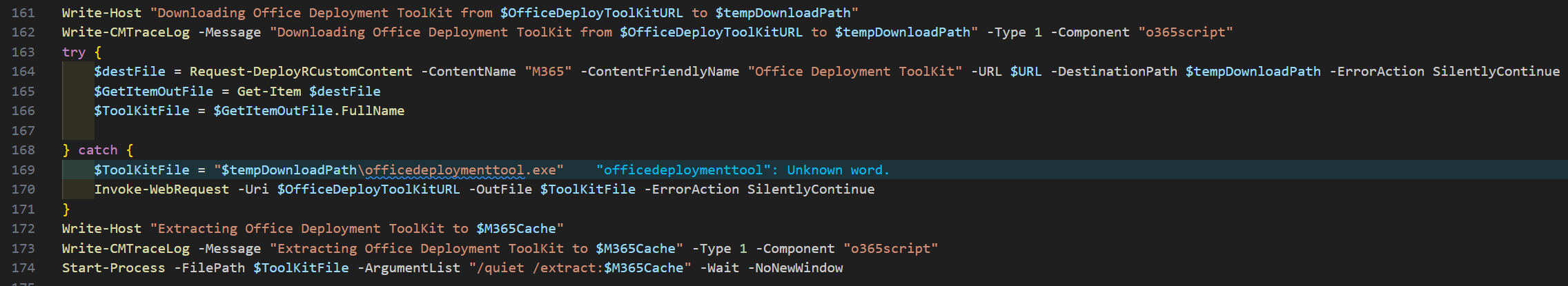The image size is (1568, 286).
Task: Click the -NoNewWindow parameter
Action: pyautogui.click(x=795, y=268)
